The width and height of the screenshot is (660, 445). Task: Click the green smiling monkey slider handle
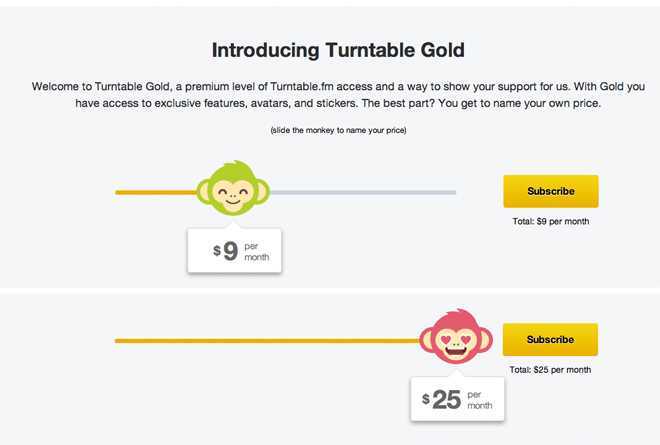click(x=233, y=189)
